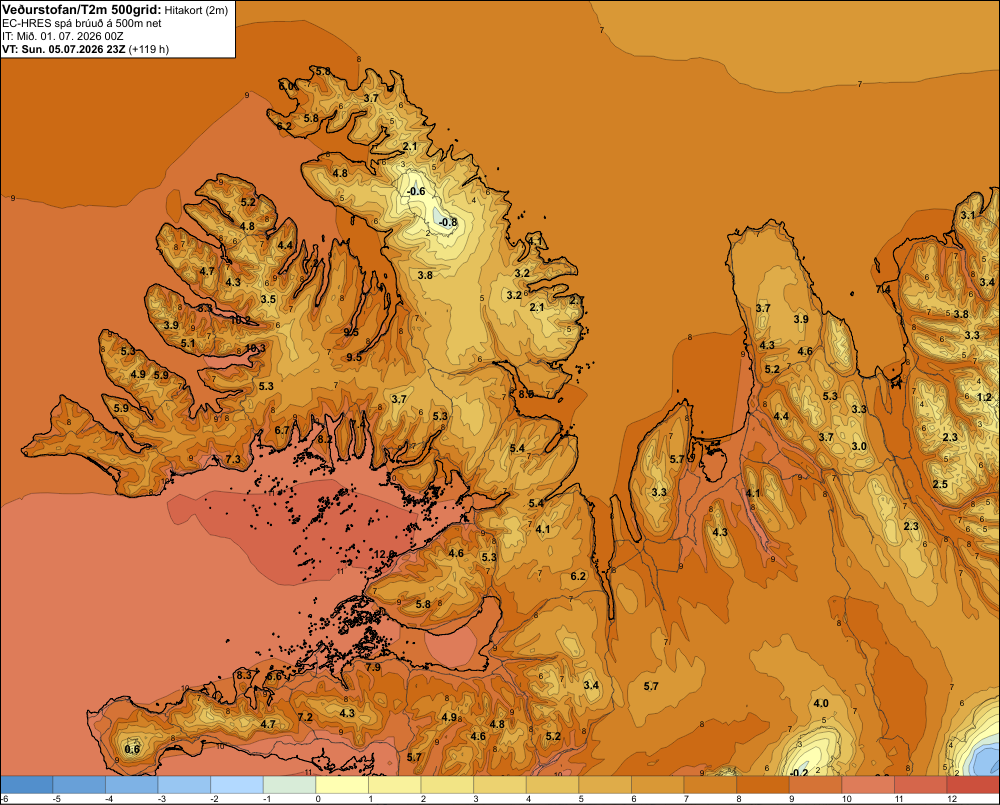Click the "3.1" temperature value

[968, 215]
